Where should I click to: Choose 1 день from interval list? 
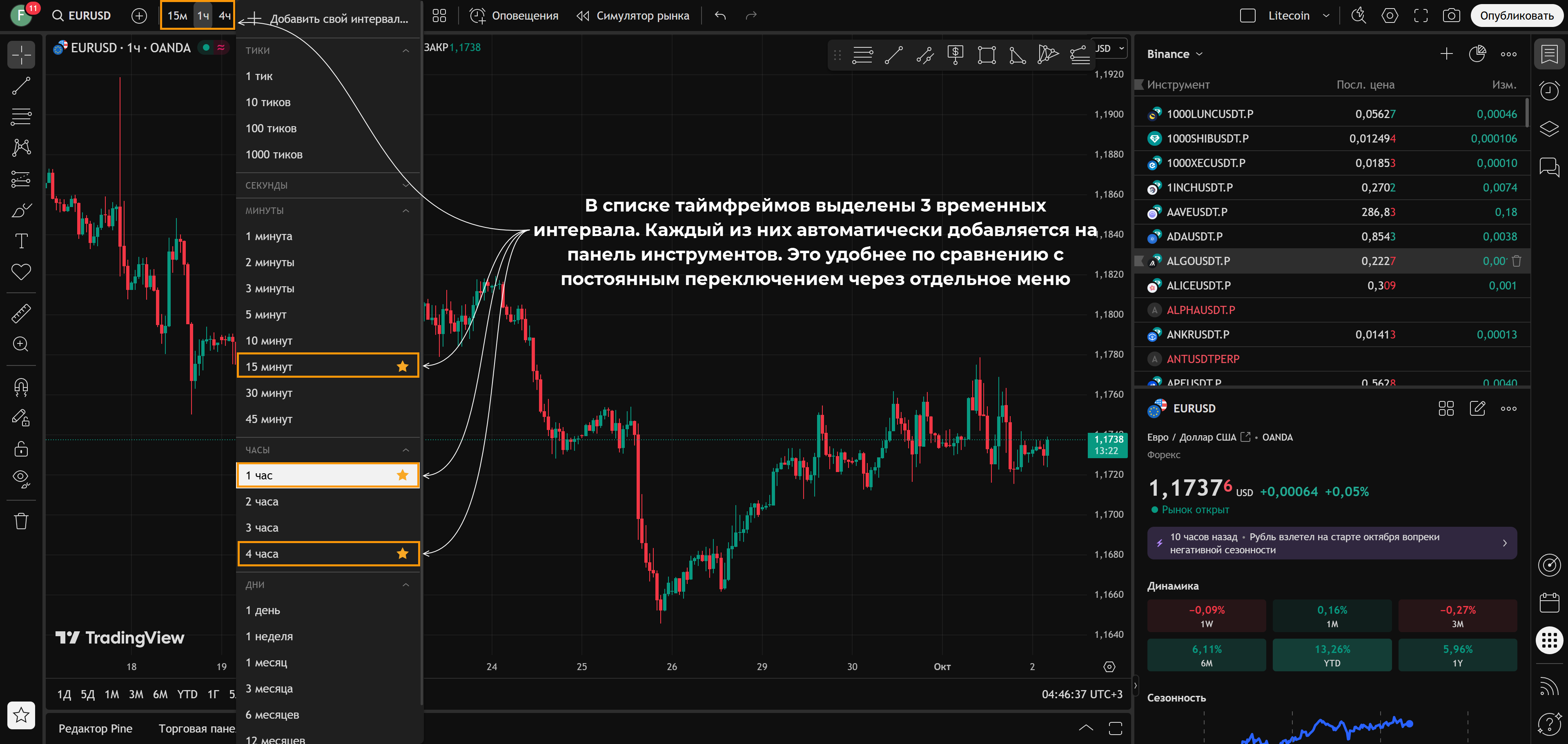(263, 610)
